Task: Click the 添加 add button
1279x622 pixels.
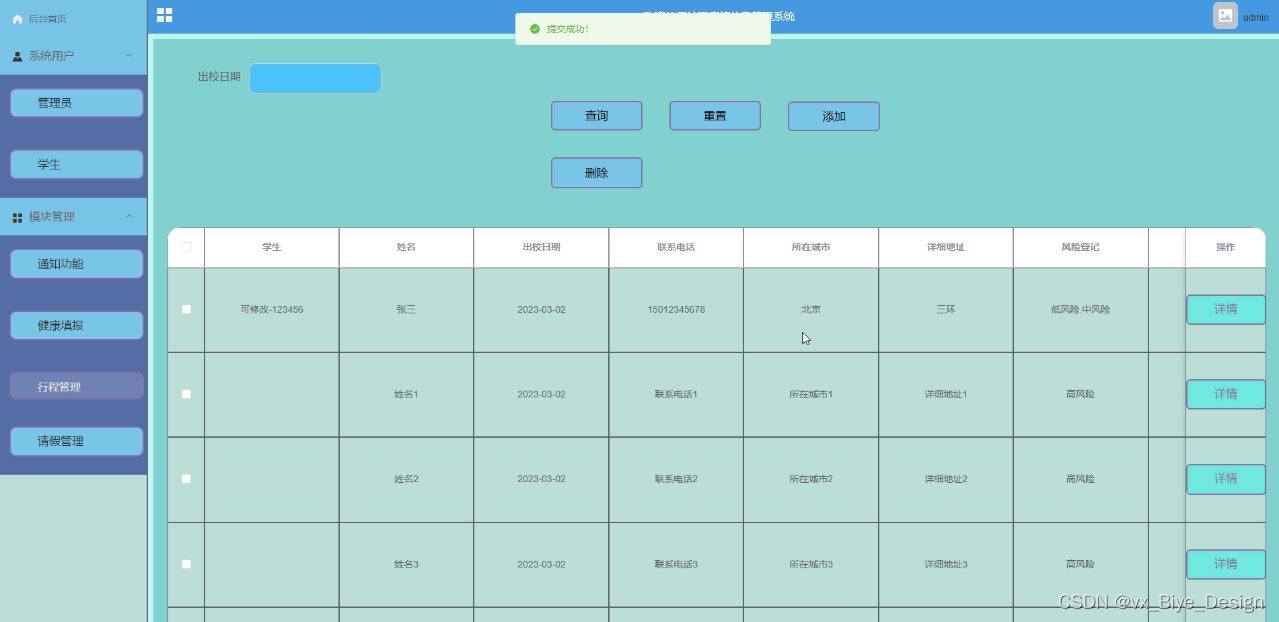Action: 834,116
